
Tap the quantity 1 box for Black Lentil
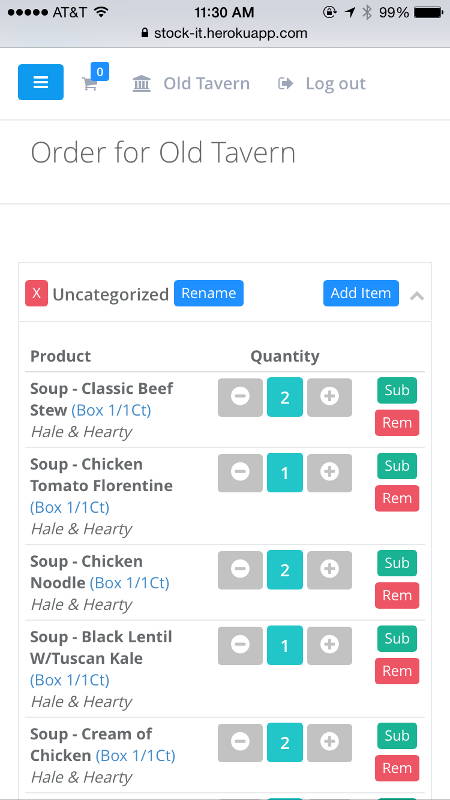(285, 645)
